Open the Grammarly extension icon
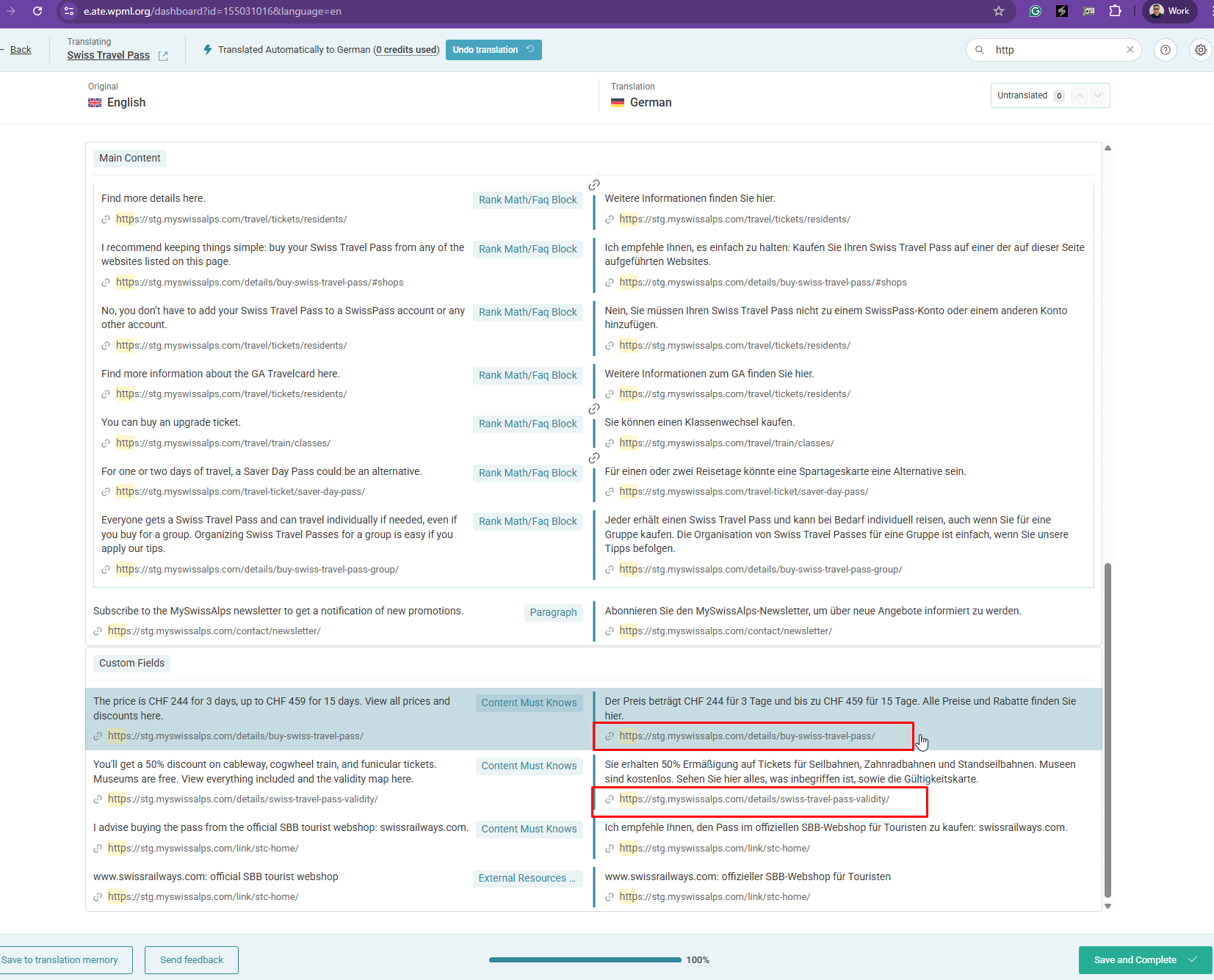 point(1035,11)
